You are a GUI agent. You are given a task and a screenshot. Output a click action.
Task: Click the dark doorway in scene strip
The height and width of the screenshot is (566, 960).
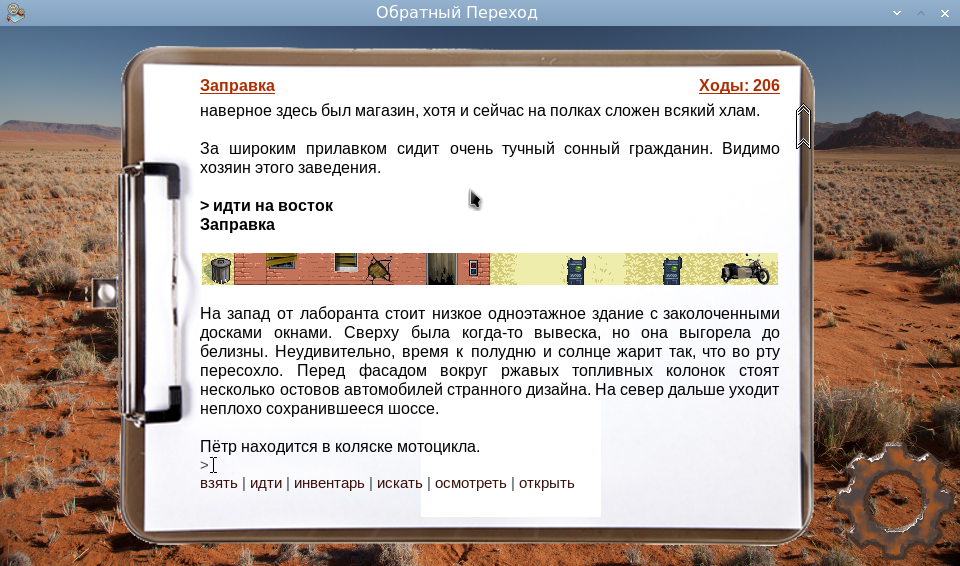click(x=442, y=269)
